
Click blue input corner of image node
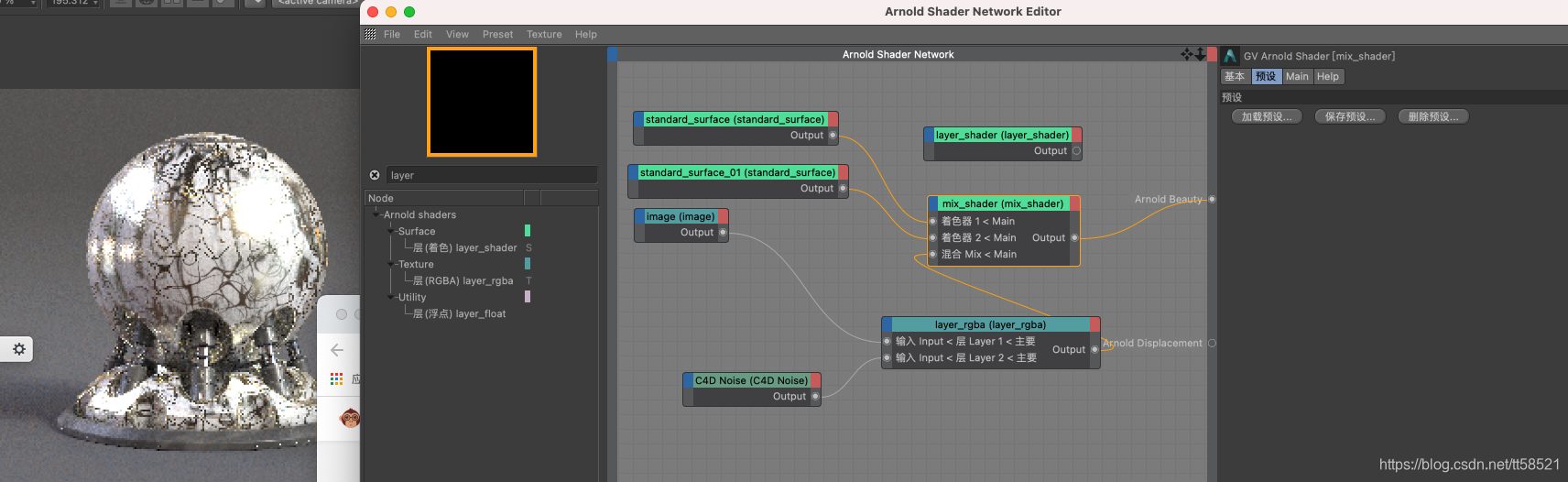tap(639, 216)
